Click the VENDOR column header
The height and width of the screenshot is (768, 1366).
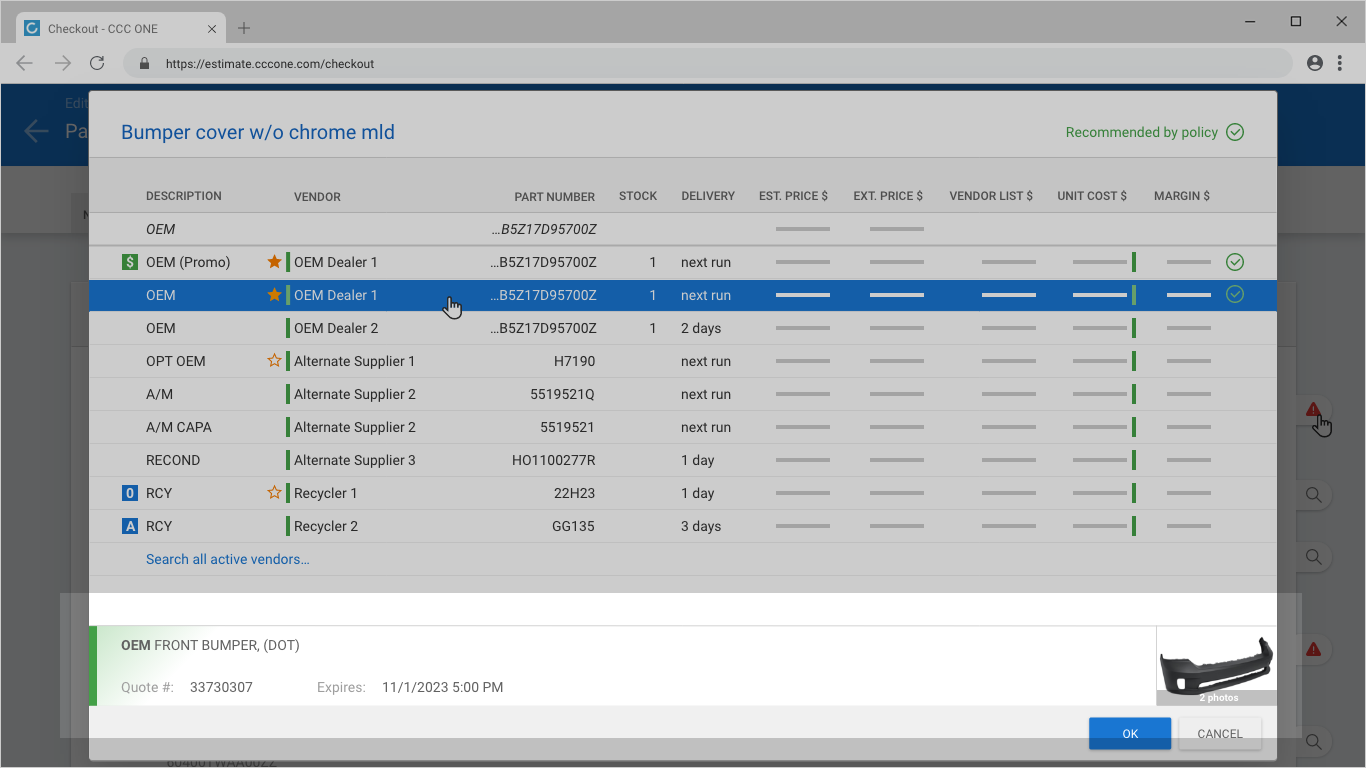tap(318, 197)
